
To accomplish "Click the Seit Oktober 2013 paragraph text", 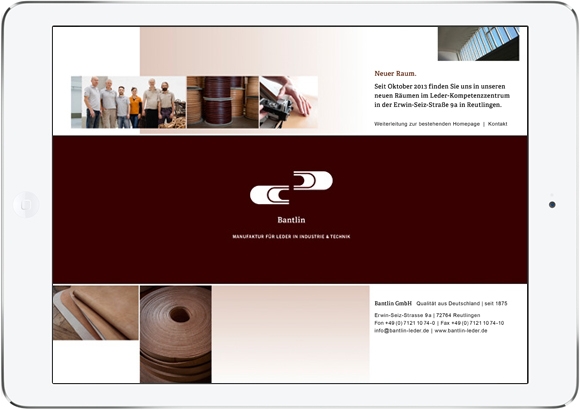I will click(442, 95).
